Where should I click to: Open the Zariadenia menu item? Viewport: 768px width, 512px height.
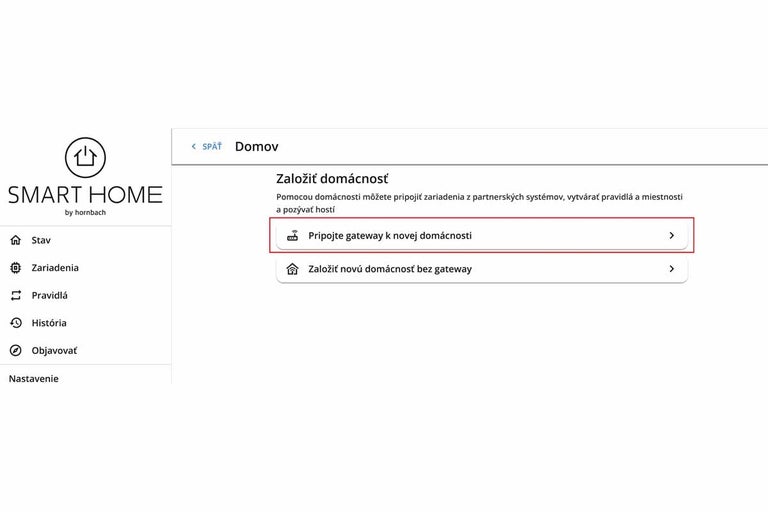(x=55, y=268)
